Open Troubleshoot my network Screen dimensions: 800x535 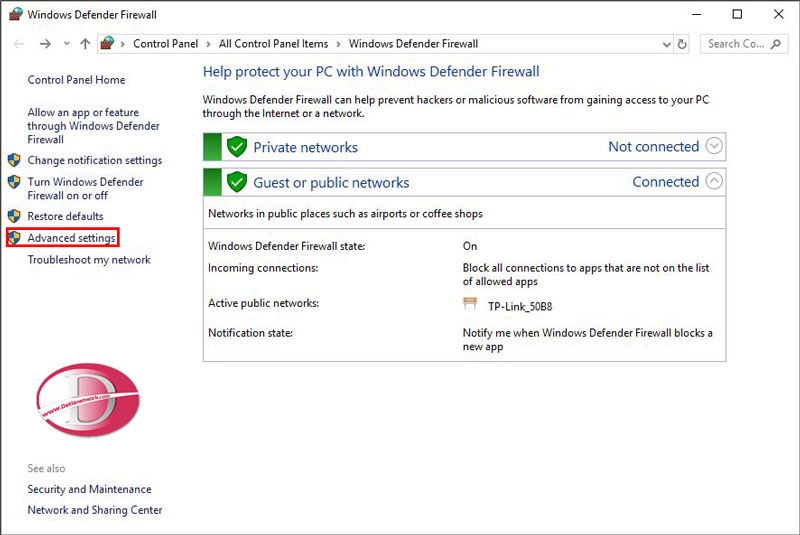(89, 260)
